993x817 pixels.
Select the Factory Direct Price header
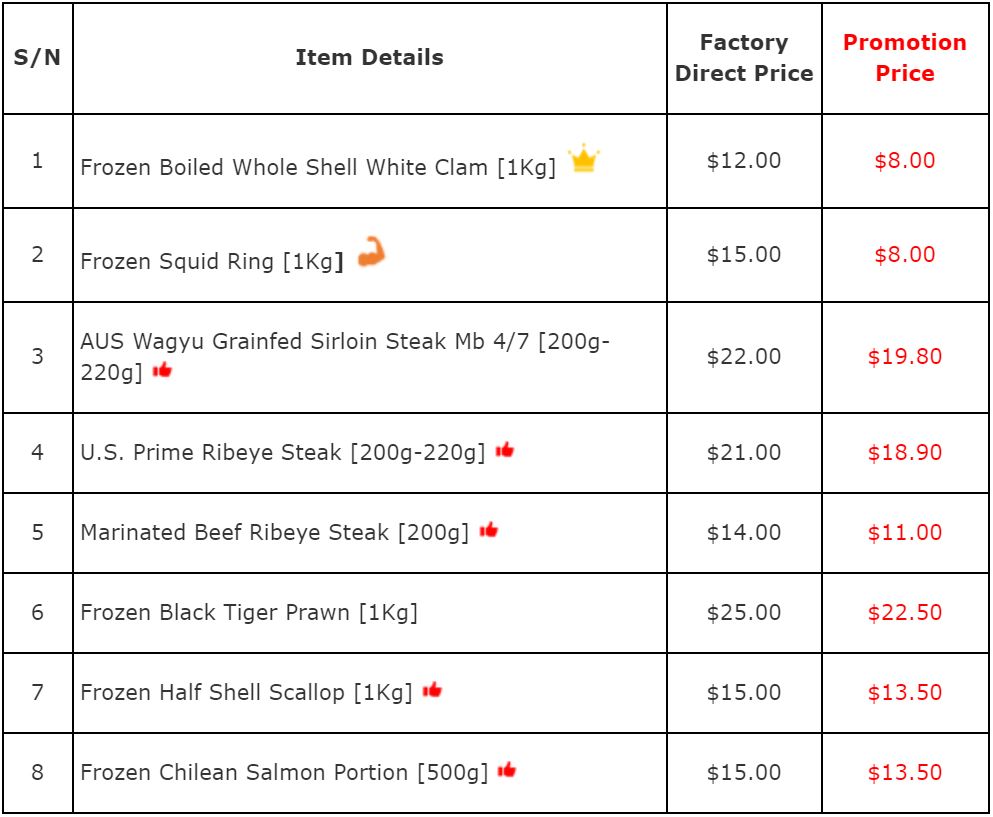[744, 58]
